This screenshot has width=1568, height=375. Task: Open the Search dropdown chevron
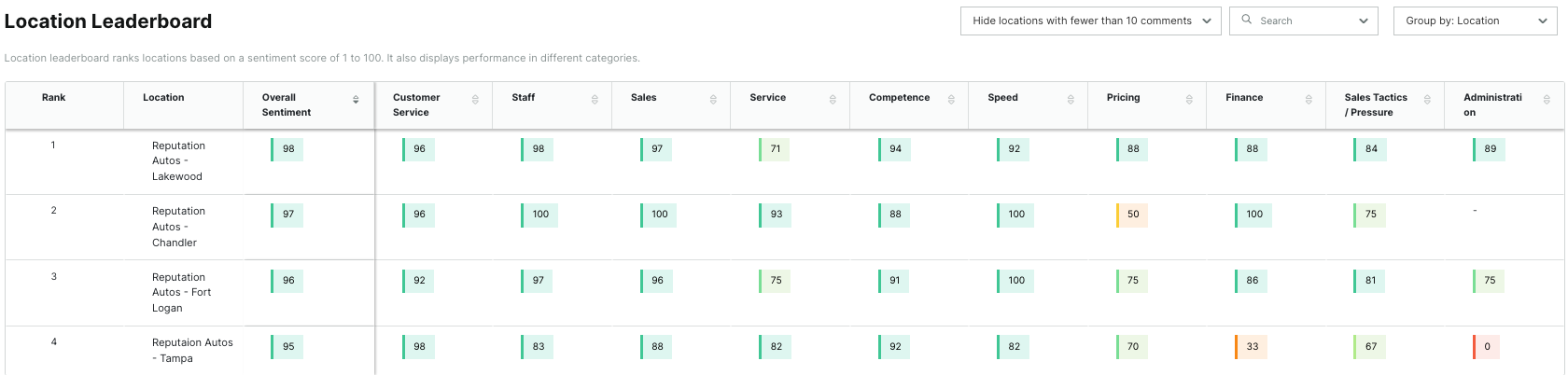click(x=1364, y=21)
